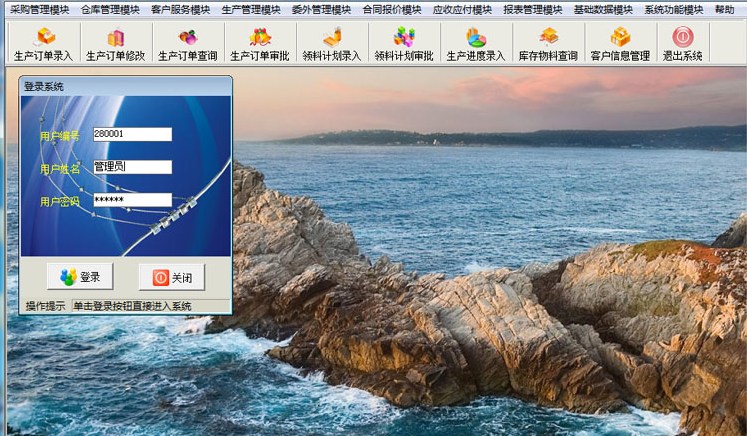Open the 委外管理模块 menu

tap(322, 10)
